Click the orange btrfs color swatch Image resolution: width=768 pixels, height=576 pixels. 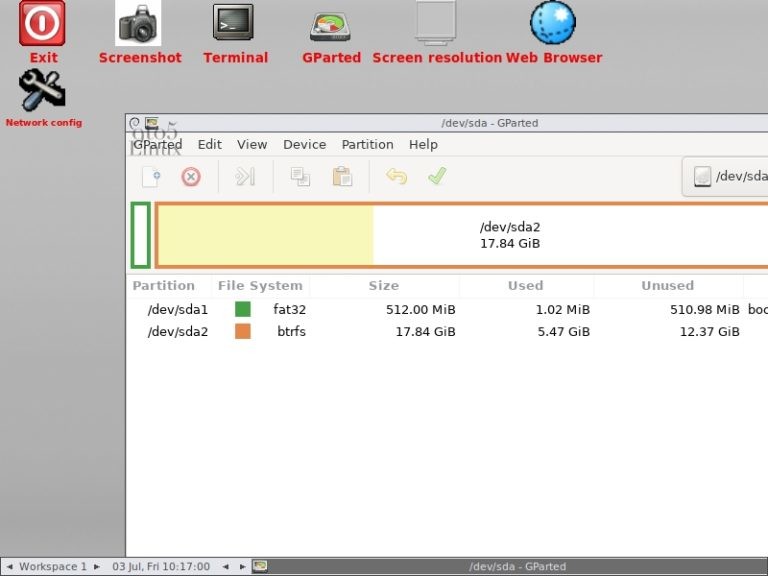pyautogui.click(x=243, y=332)
